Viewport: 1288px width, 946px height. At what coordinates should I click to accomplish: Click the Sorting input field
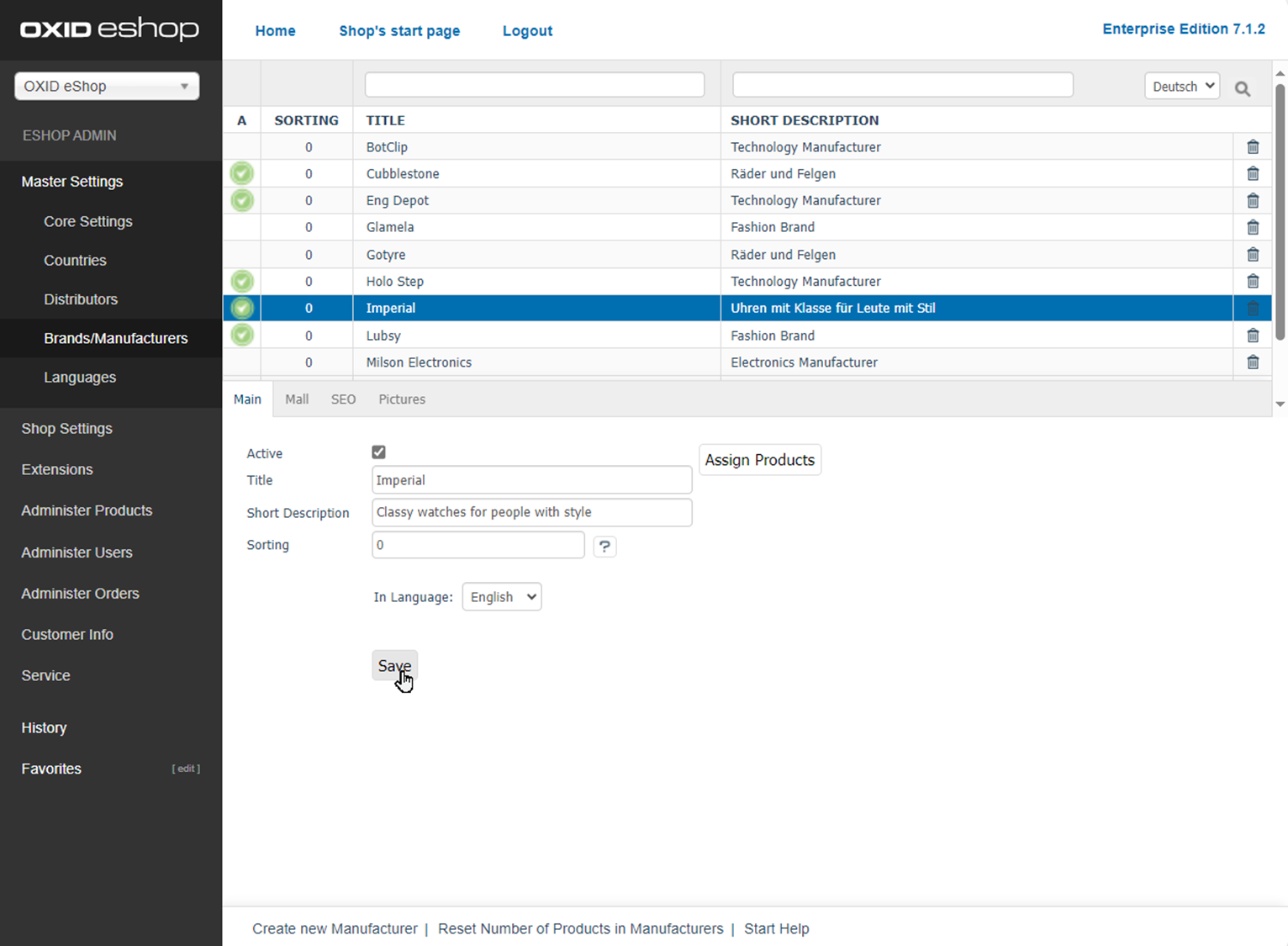click(x=478, y=545)
